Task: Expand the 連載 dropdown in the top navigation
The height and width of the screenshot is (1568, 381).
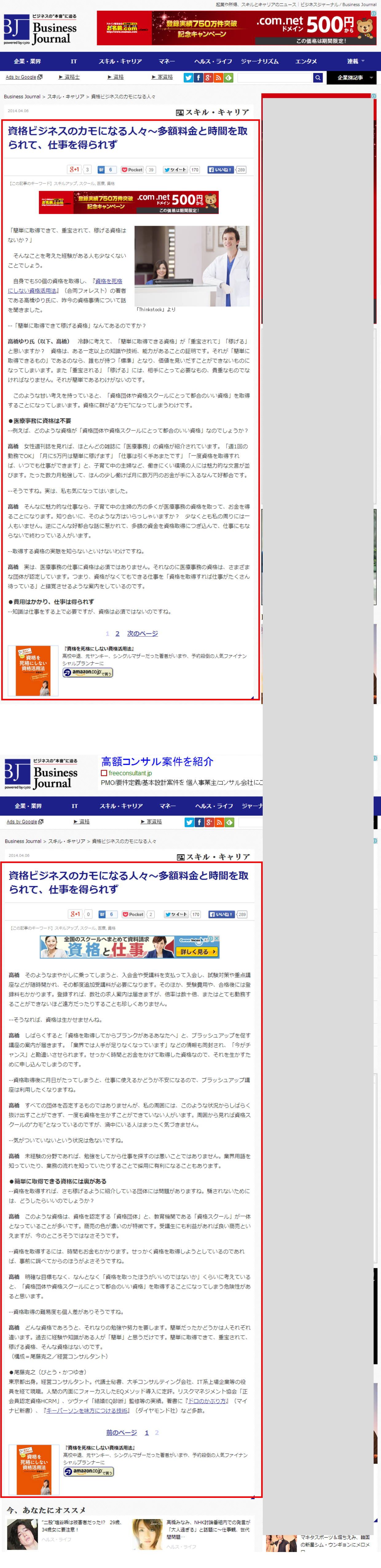Action: [x=355, y=61]
